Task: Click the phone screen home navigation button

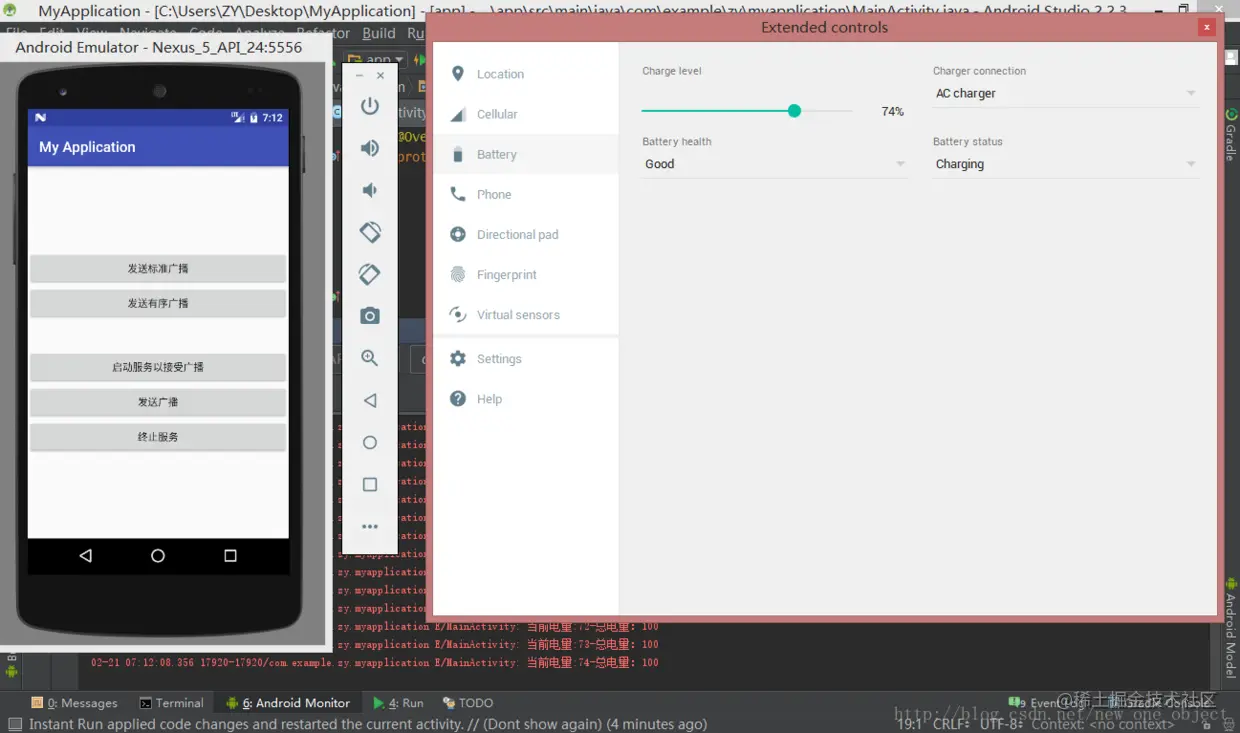Action: pyautogui.click(x=158, y=556)
